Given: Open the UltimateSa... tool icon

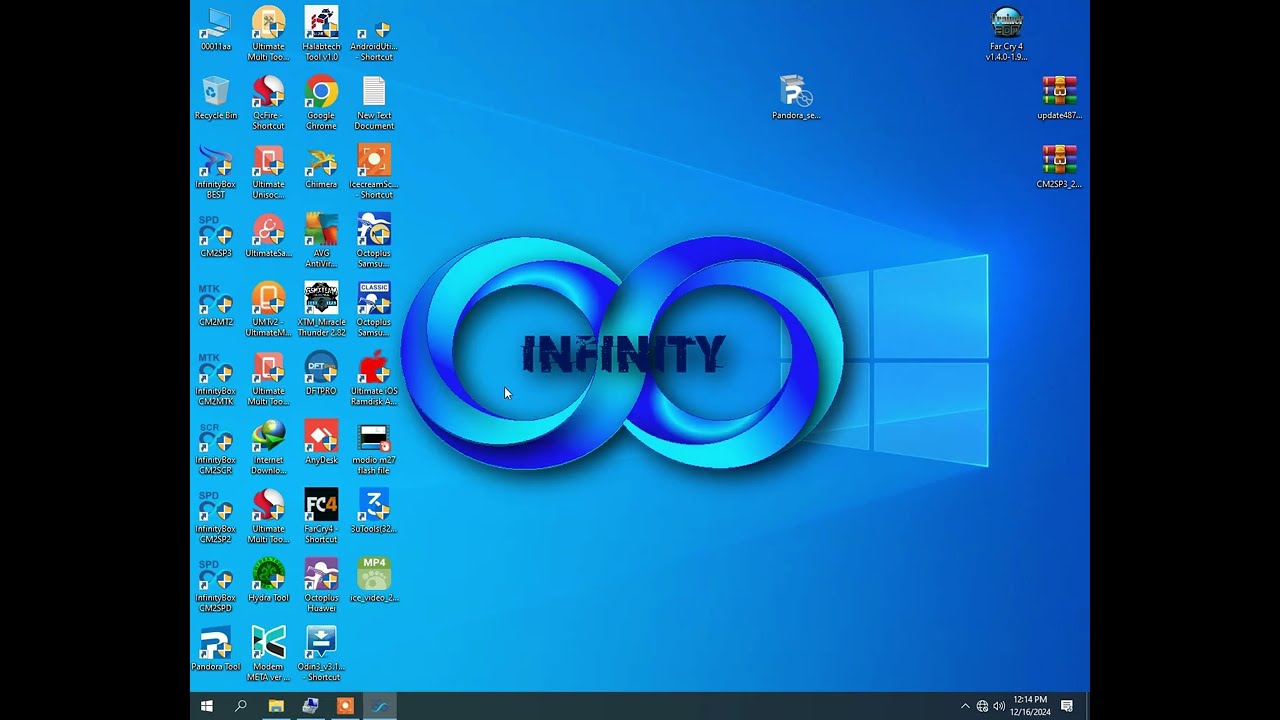Looking at the screenshot, I should pyautogui.click(x=268, y=235).
